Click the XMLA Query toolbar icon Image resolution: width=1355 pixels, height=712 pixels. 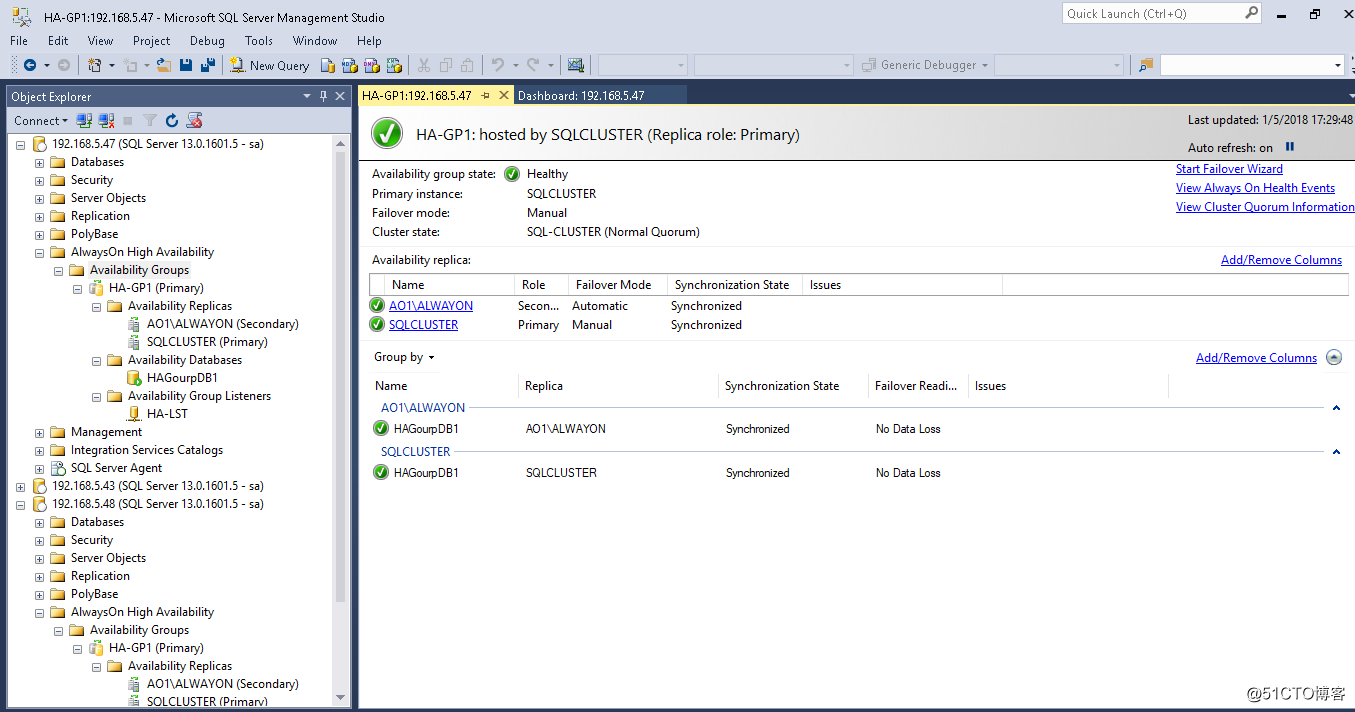[394, 65]
